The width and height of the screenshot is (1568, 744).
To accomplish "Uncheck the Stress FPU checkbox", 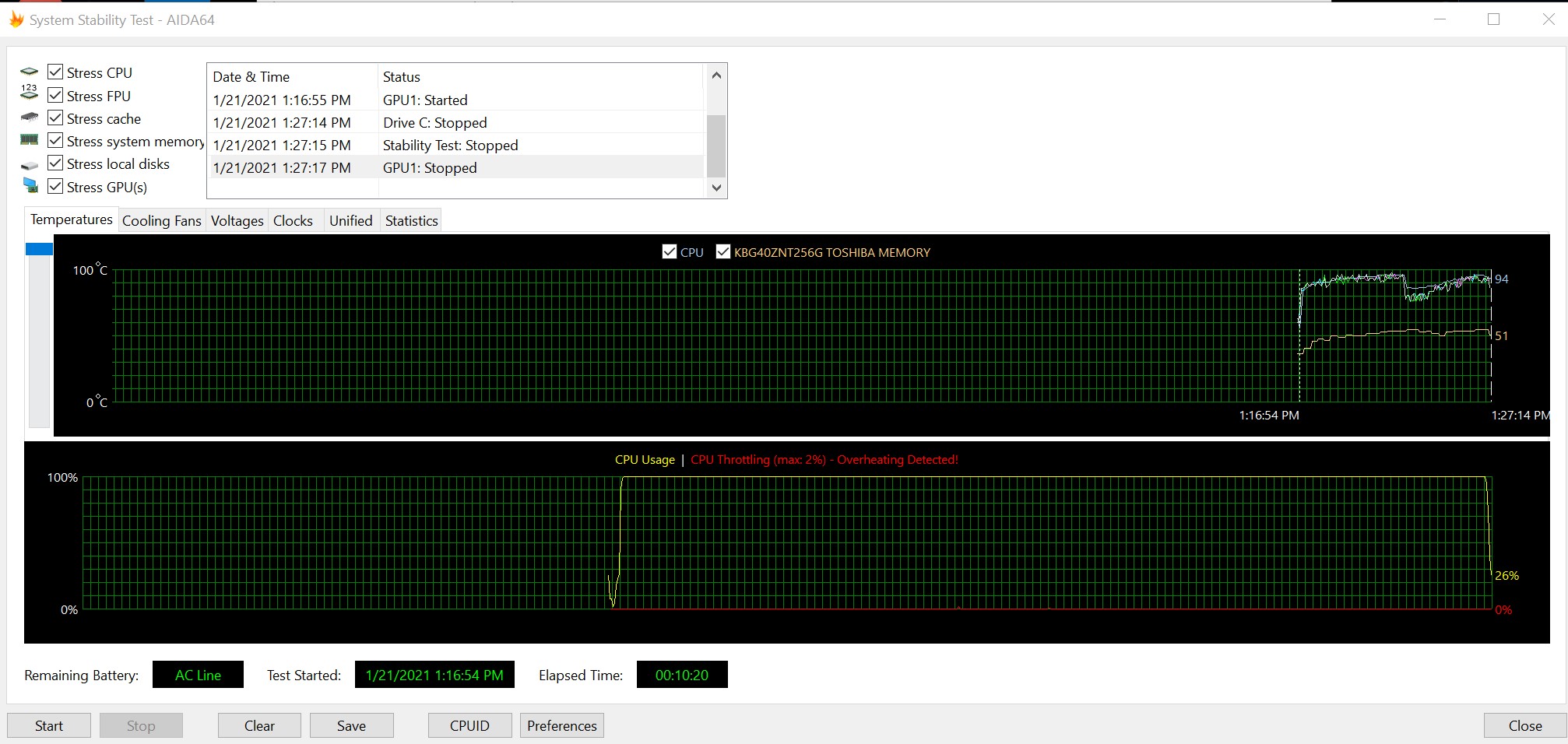I will pyautogui.click(x=55, y=95).
